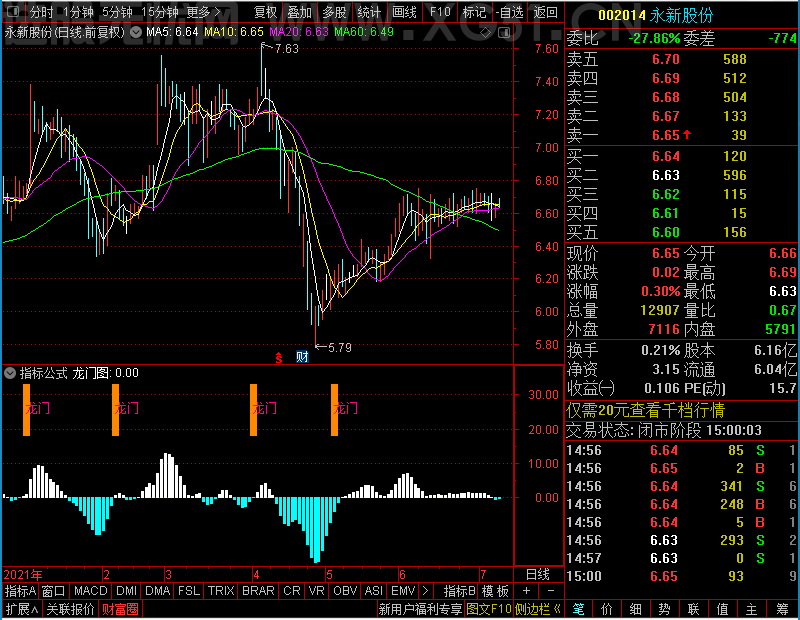Click the diamond icon in the chart header
This screenshot has height=620, width=800.
pos(486,33)
